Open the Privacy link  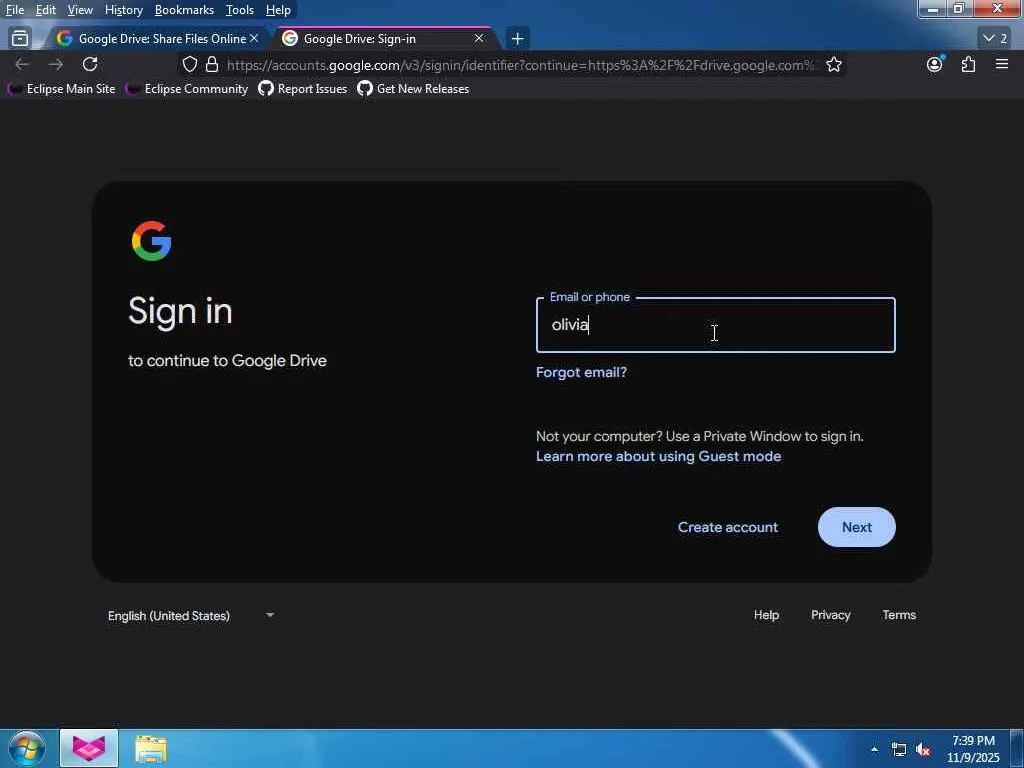point(830,615)
